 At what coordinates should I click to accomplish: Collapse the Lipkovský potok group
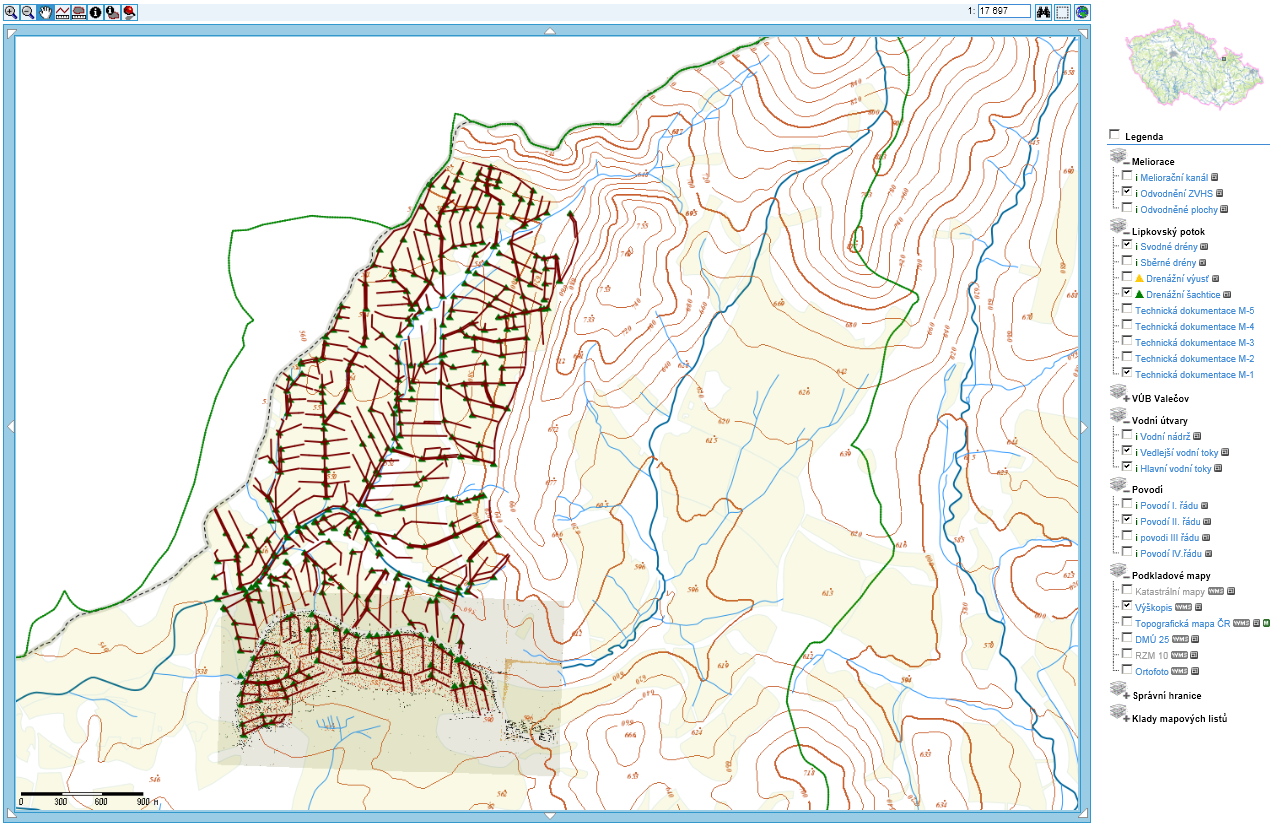point(1128,232)
